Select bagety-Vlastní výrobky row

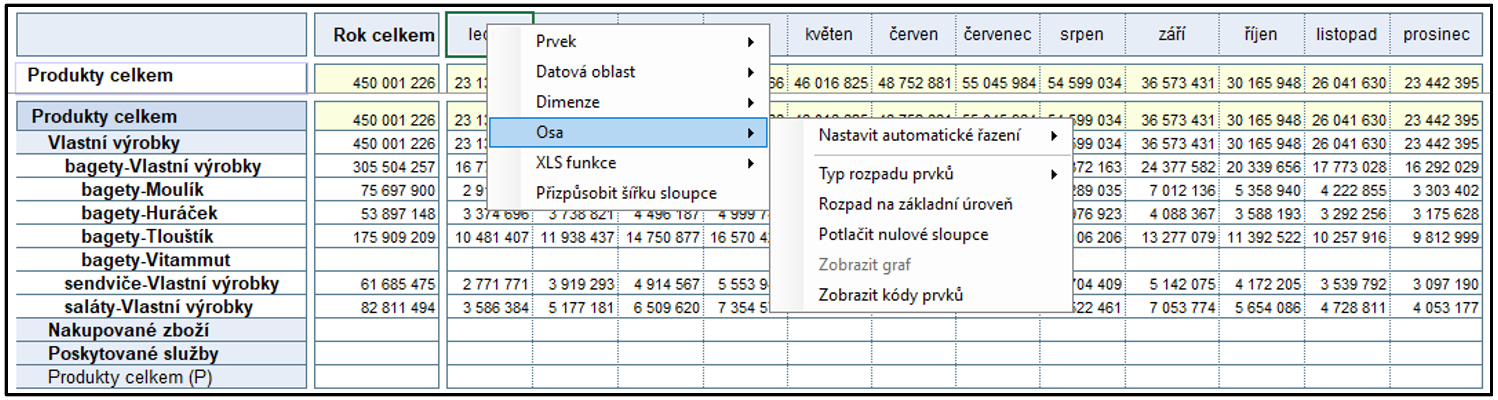click(x=162, y=166)
